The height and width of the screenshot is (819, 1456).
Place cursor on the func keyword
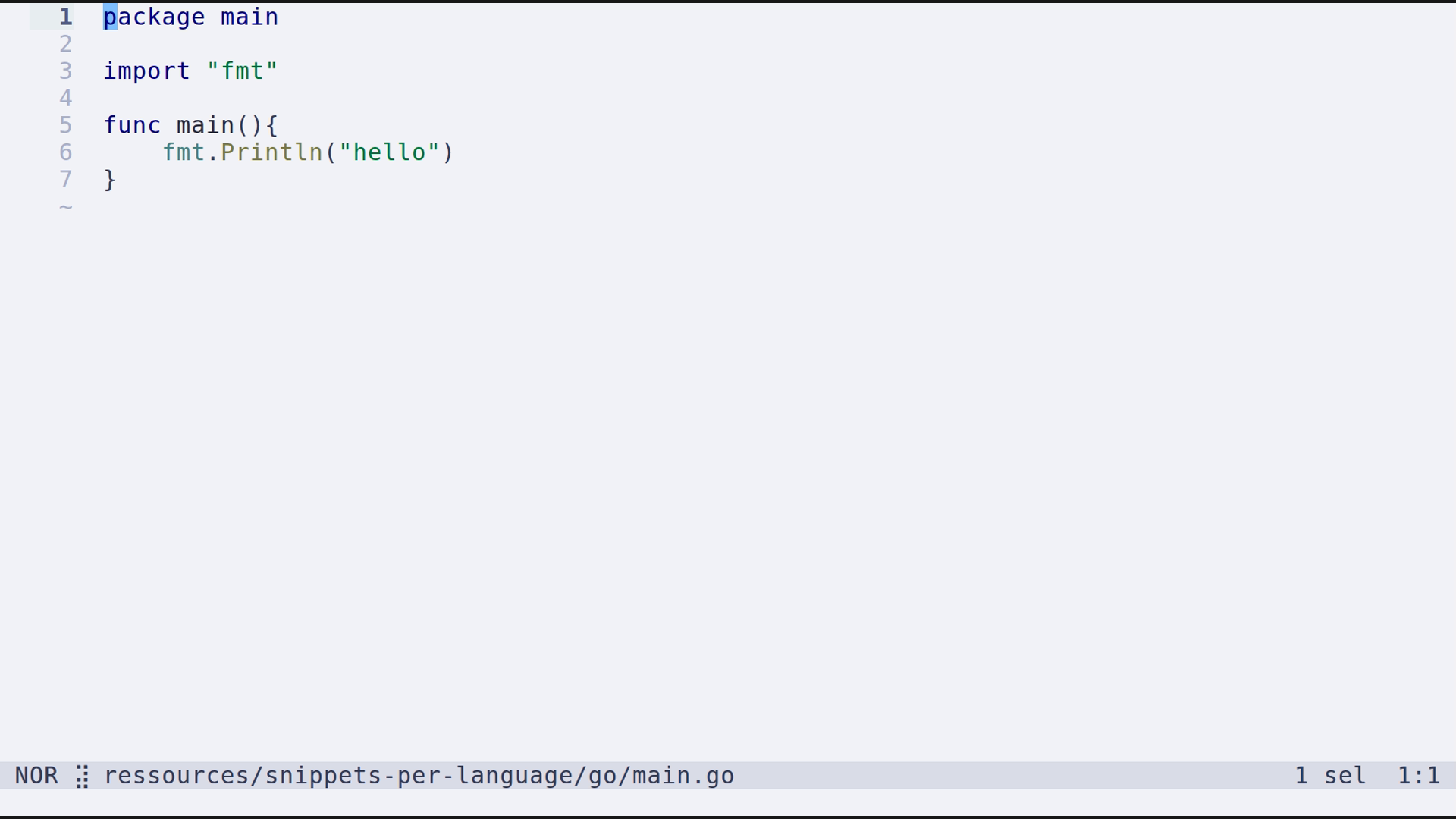pyautogui.click(x=132, y=125)
